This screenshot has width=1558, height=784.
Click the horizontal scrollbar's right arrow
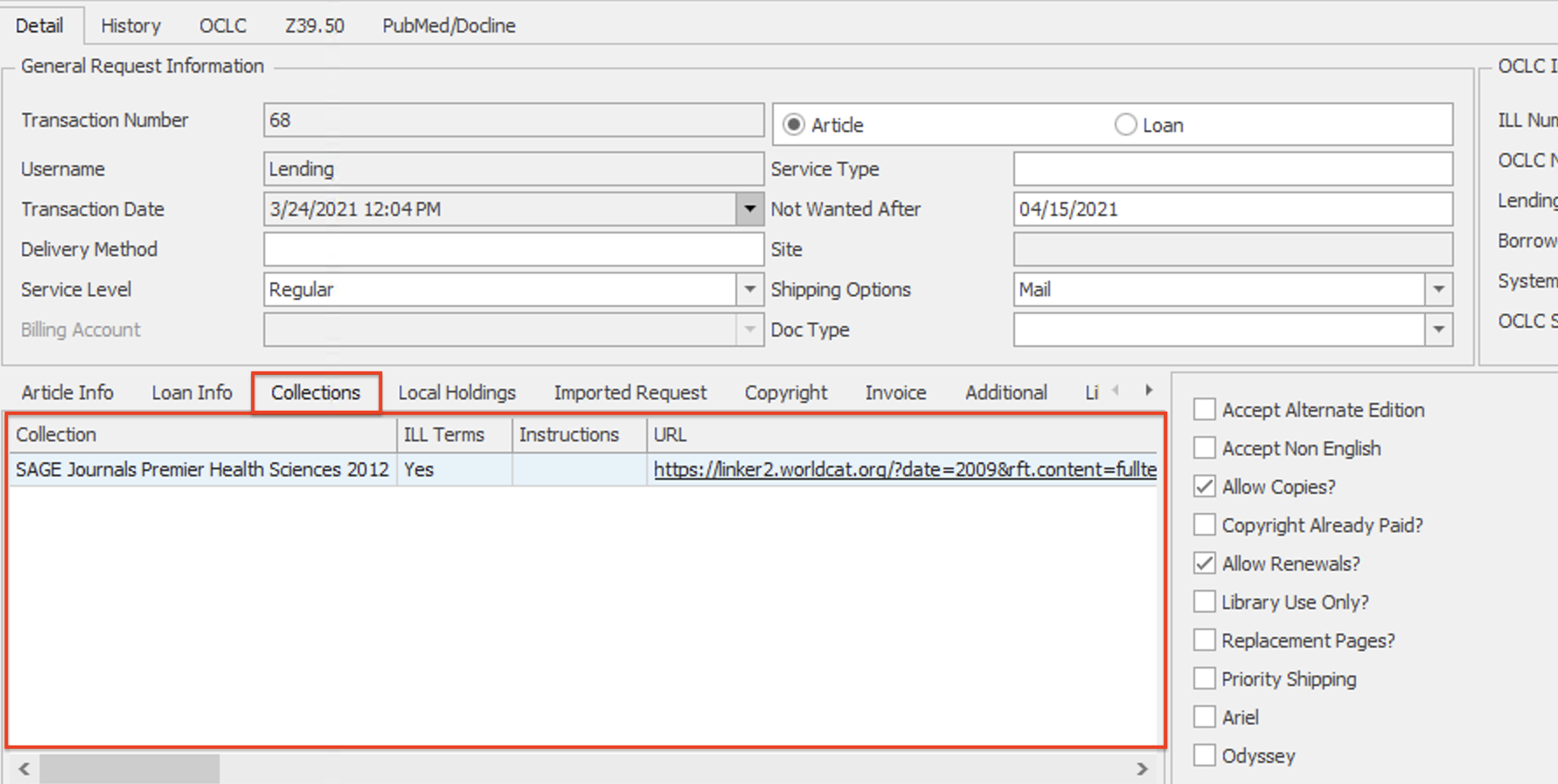pos(1142,769)
